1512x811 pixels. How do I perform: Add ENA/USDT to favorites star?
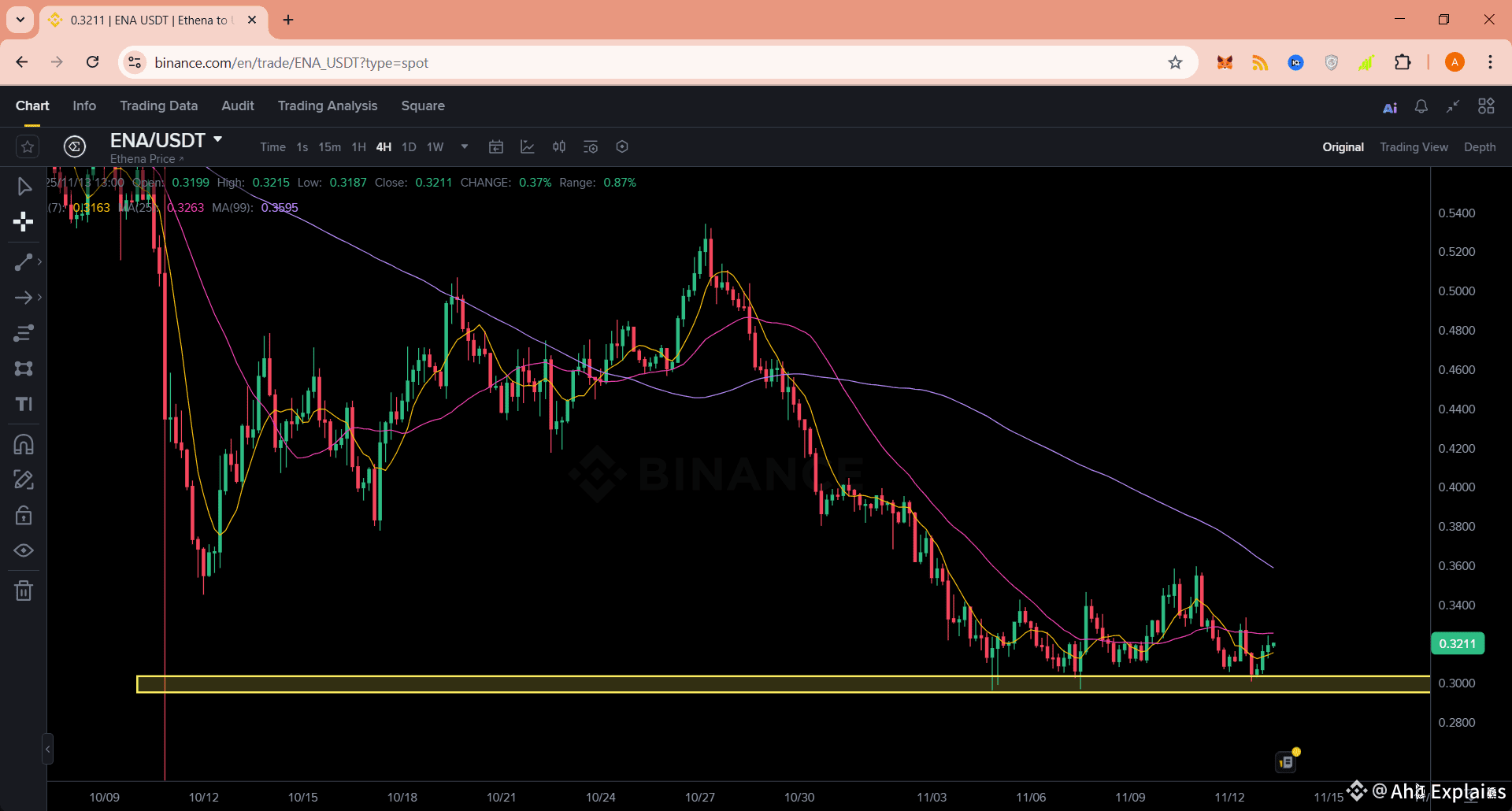point(28,146)
